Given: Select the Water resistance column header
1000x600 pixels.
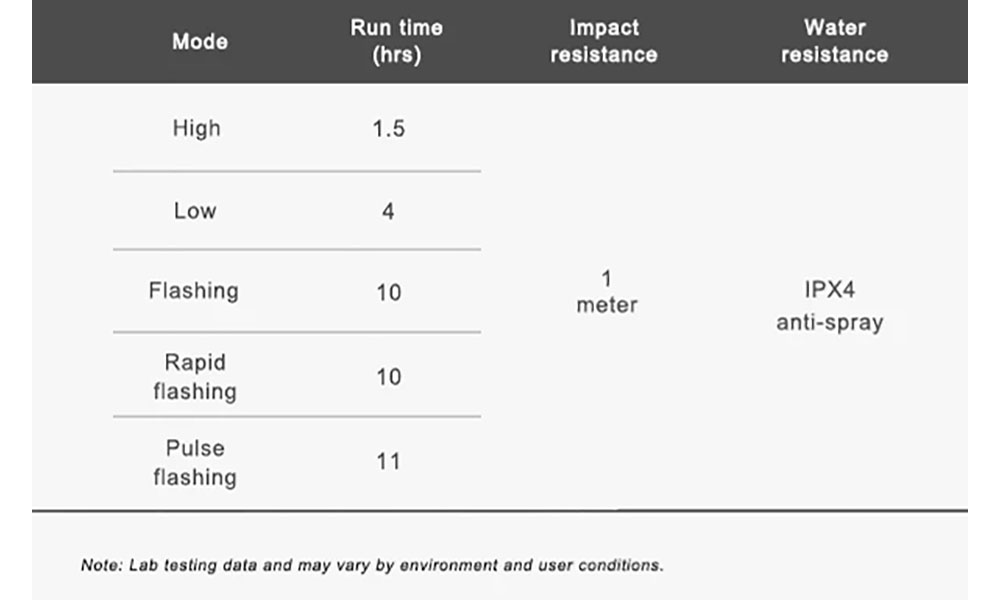Looking at the screenshot, I should tap(834, 42).
